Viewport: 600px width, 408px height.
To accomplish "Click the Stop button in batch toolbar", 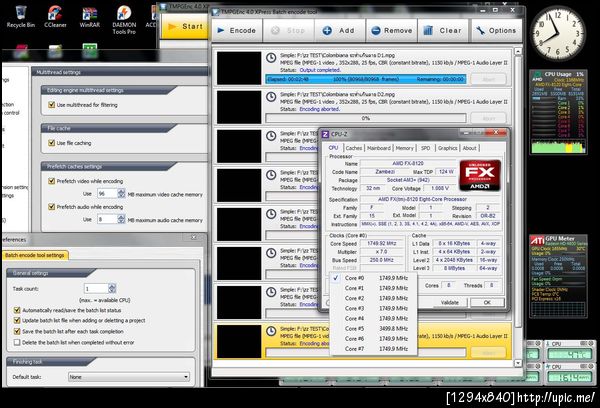I will pyautogui.click(x=289, y=31).
